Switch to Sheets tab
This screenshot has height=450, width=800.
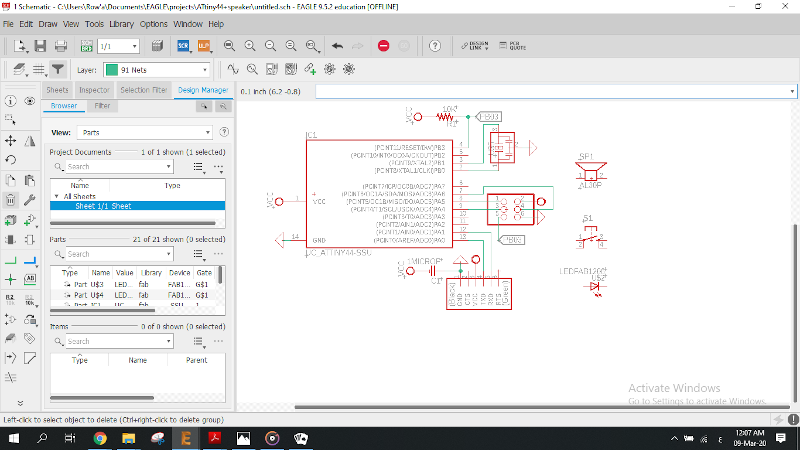pos(57,90)
